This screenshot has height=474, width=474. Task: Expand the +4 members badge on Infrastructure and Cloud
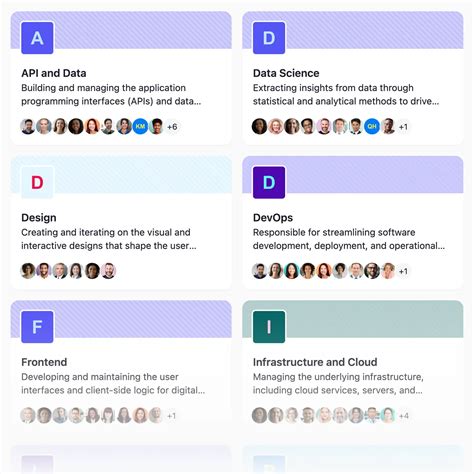tap(404, 416)
